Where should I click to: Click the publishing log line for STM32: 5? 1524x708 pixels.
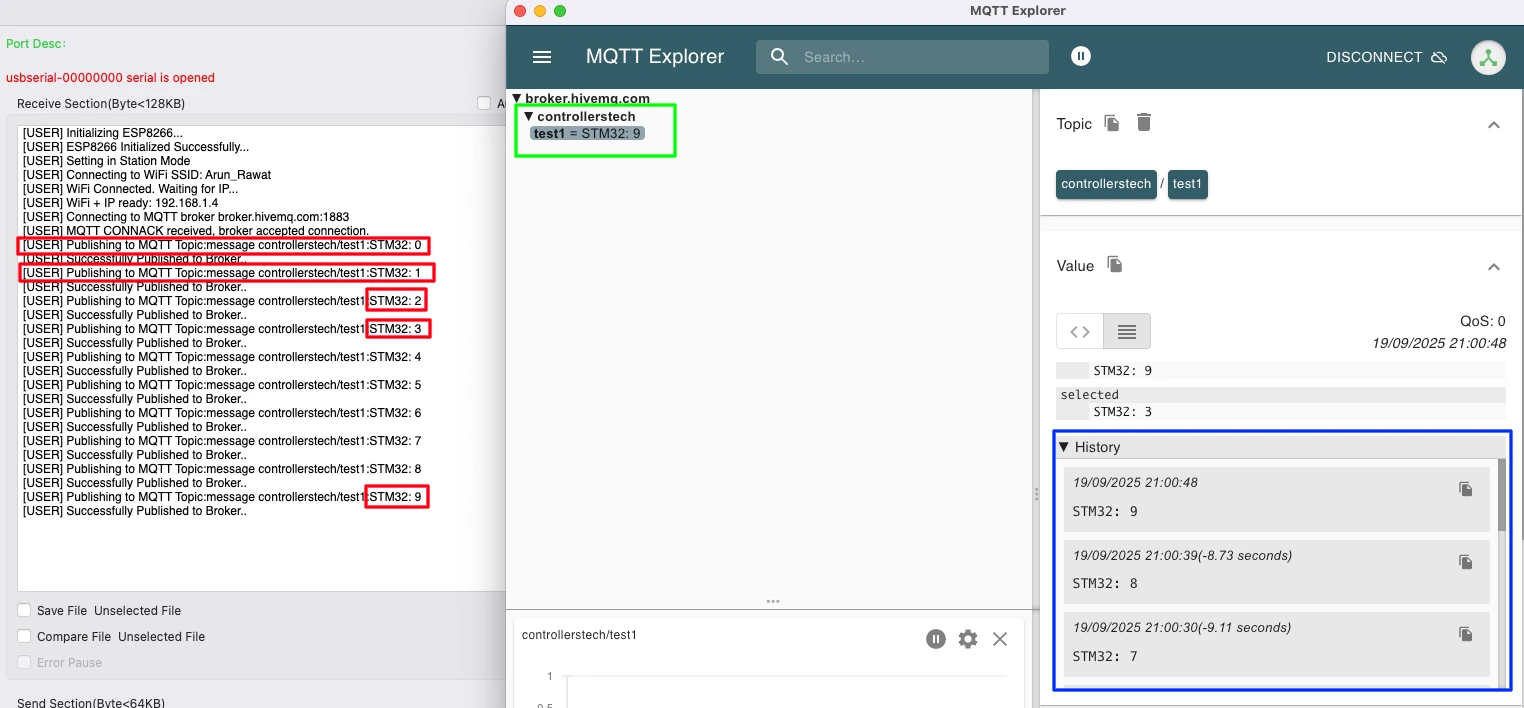[x=222, y=385]
